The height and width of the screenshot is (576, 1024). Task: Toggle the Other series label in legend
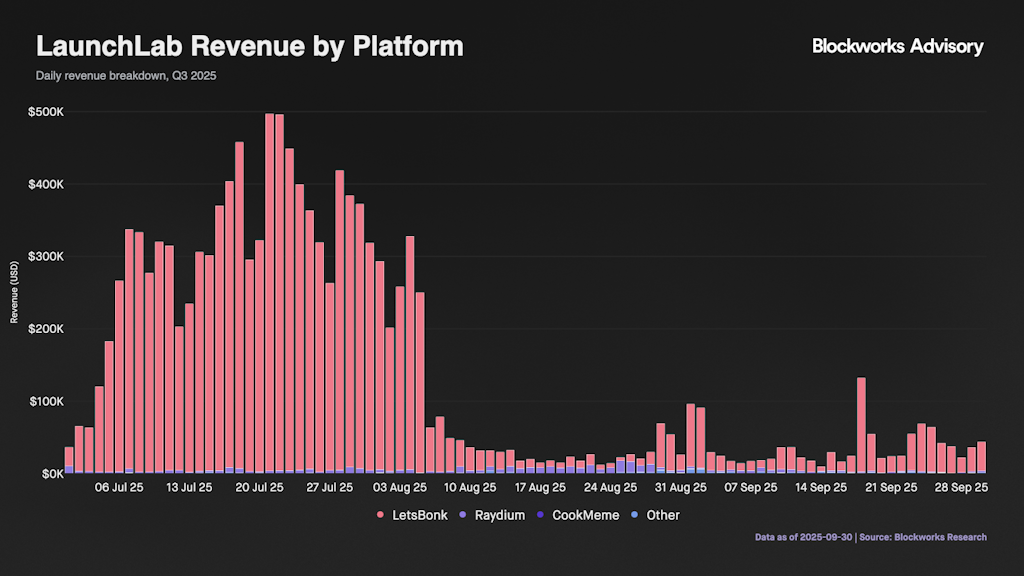(663, 515)
